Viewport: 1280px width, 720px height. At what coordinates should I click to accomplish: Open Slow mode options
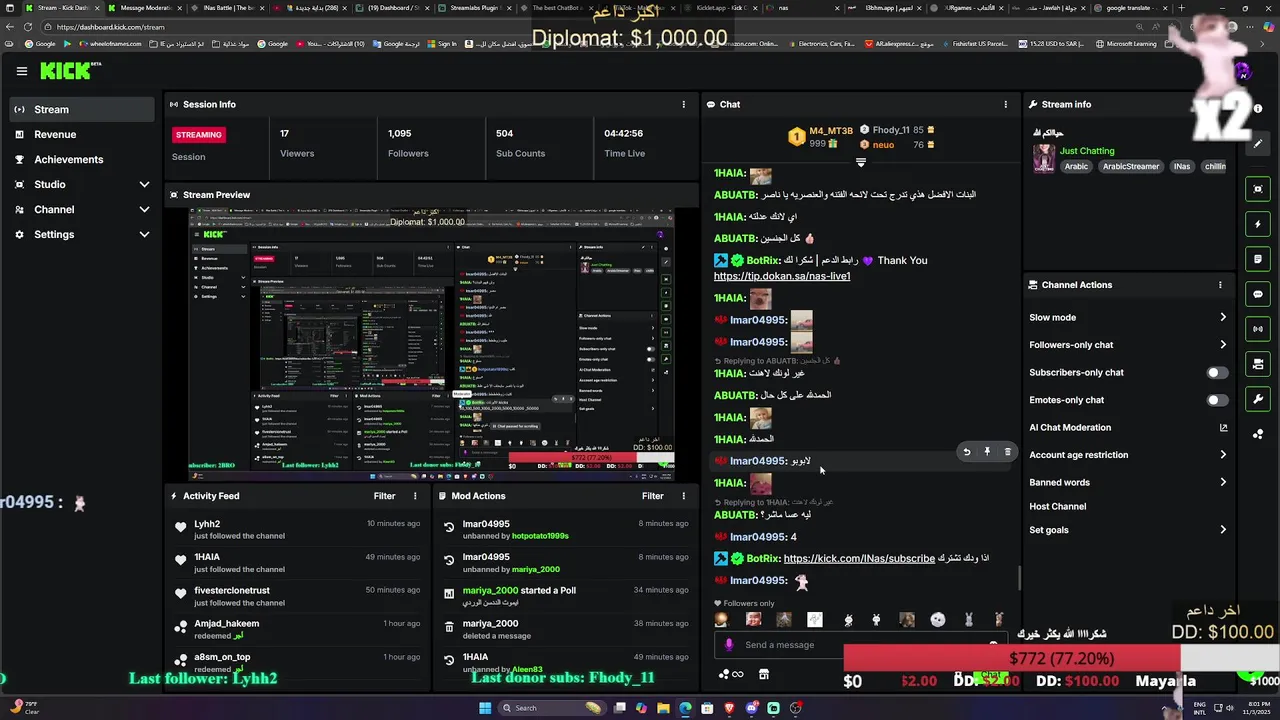tap(1128, 318)
